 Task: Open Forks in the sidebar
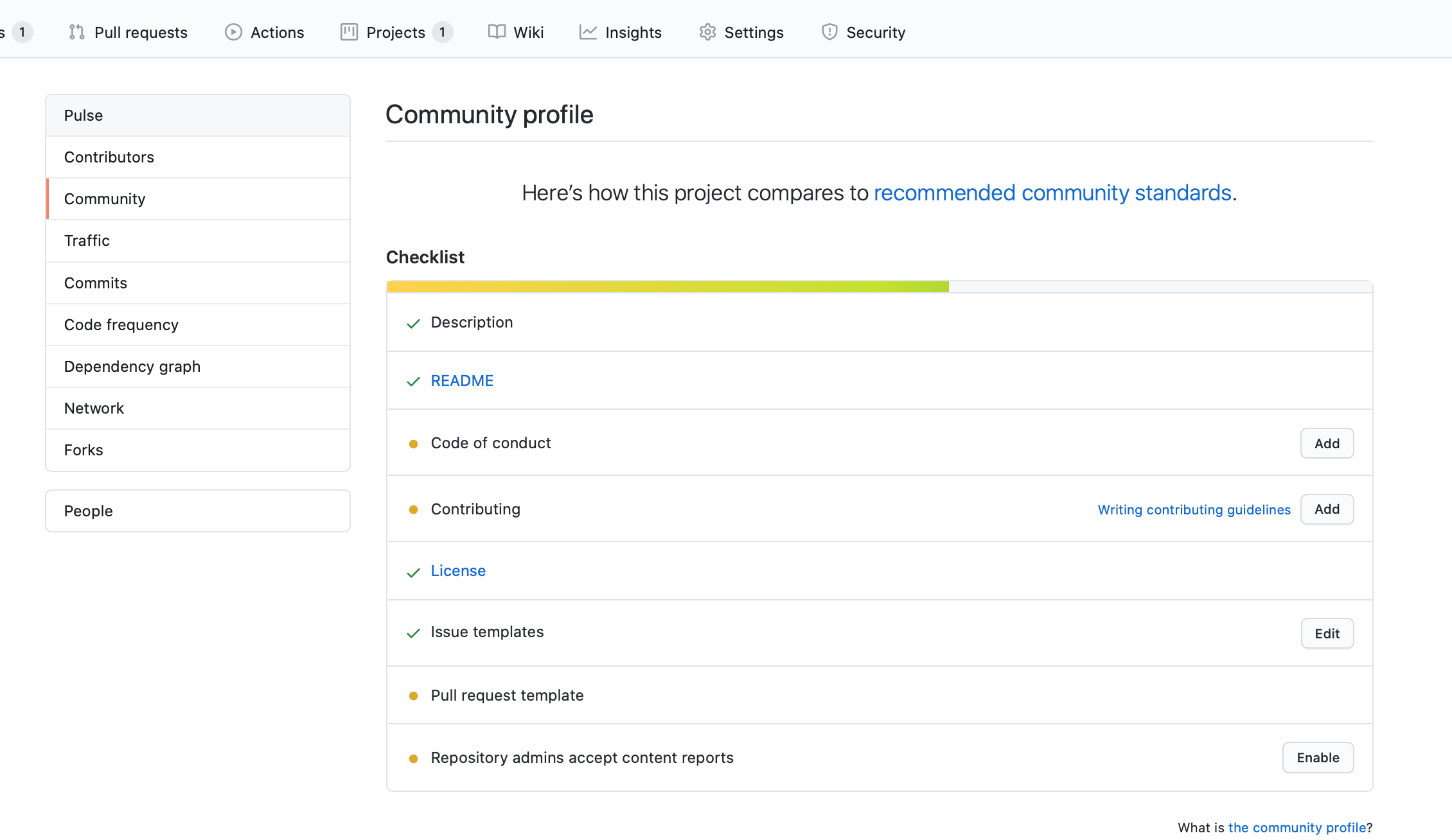(198, 450)
